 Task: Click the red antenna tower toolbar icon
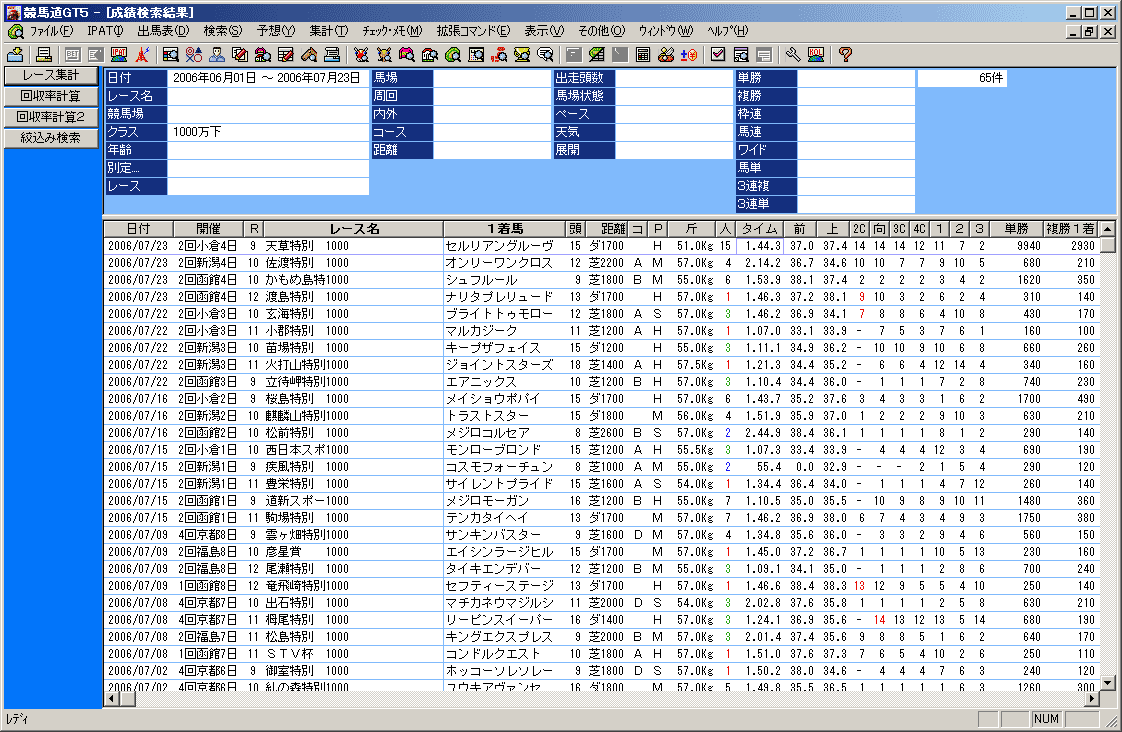coord(142,54)
